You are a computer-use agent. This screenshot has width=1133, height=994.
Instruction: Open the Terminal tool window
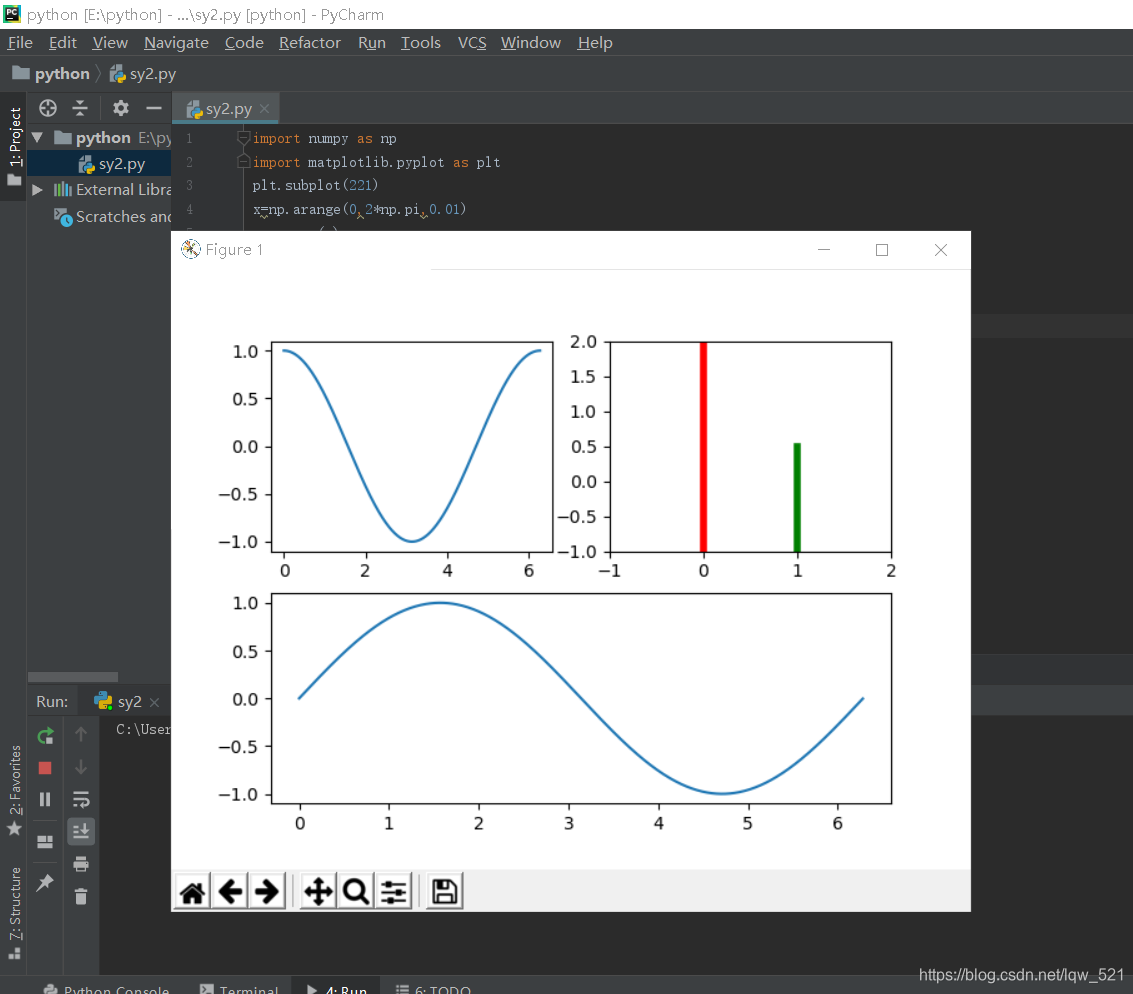[239, 989]
